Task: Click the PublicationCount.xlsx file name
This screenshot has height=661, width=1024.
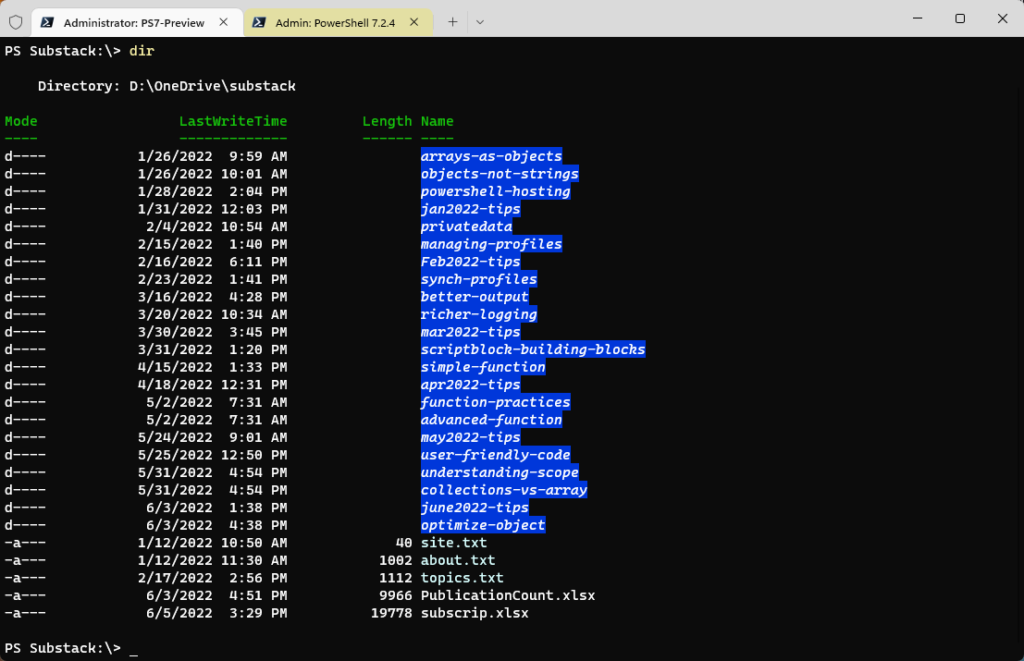Action: pos(507,595)
